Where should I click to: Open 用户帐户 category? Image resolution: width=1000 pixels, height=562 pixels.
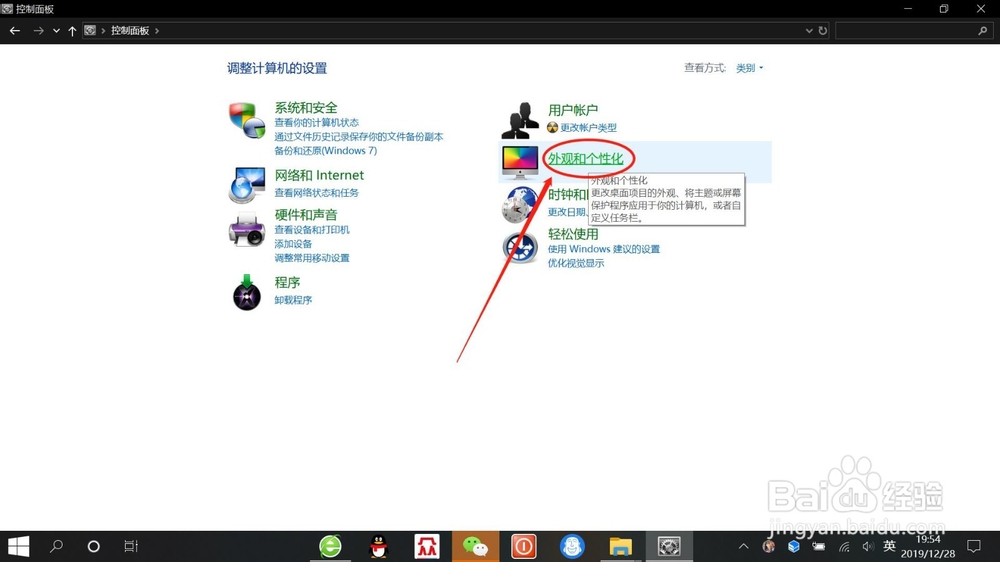[x=573, y=110]
